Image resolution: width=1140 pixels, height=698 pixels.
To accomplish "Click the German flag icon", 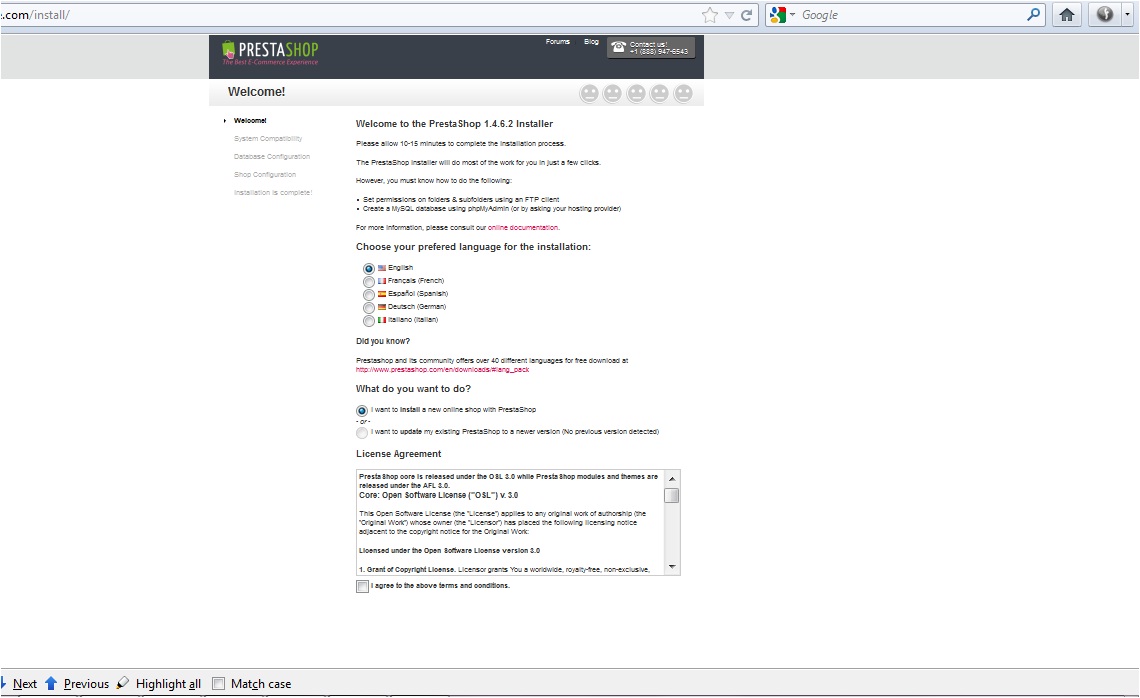I will [x=382, y=307].
